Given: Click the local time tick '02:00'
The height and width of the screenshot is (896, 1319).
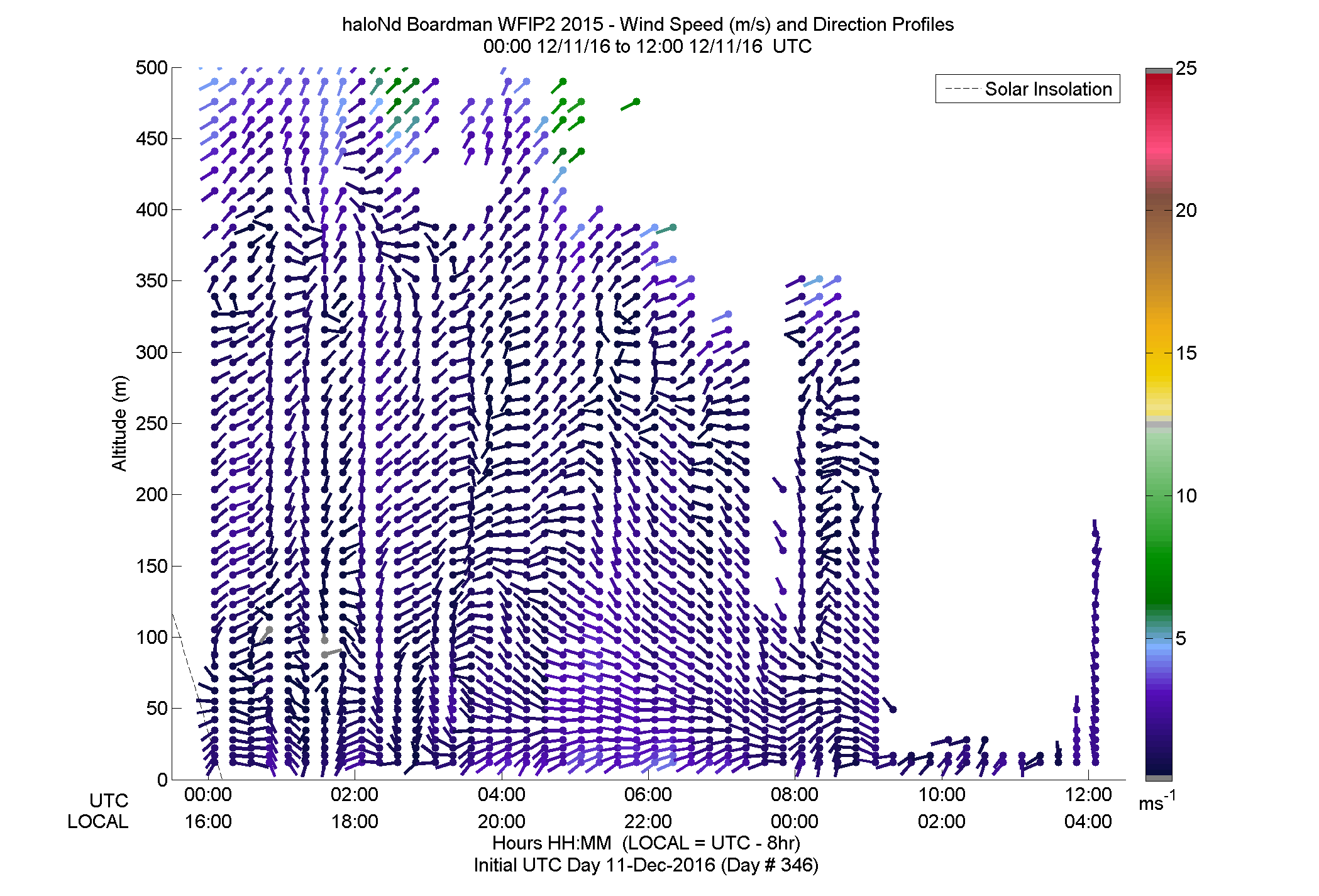Looking at the screenshot, I should [x=942, y=822].
